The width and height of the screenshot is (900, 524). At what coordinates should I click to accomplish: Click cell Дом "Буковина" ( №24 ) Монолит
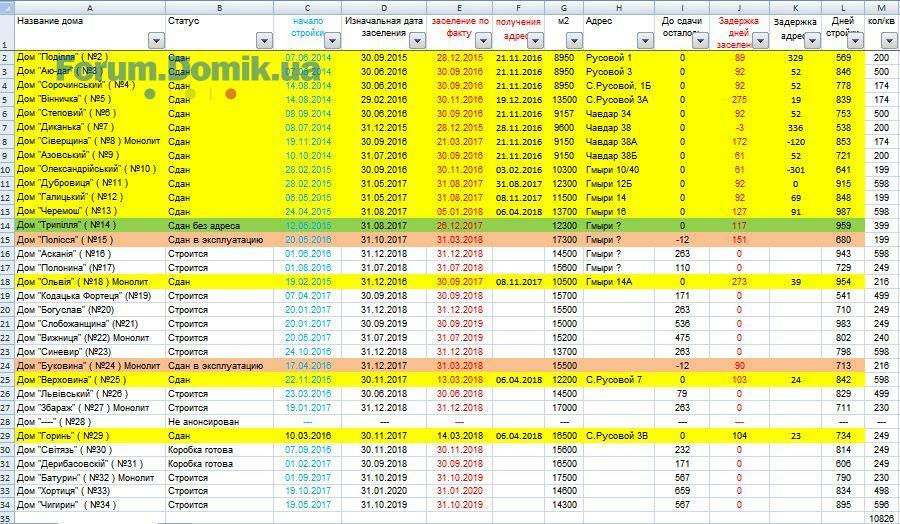(90, 366)
